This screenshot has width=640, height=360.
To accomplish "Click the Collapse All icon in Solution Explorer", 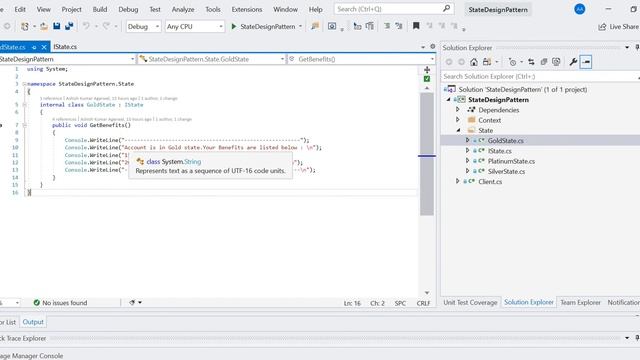I will click(x=544, y=62).
